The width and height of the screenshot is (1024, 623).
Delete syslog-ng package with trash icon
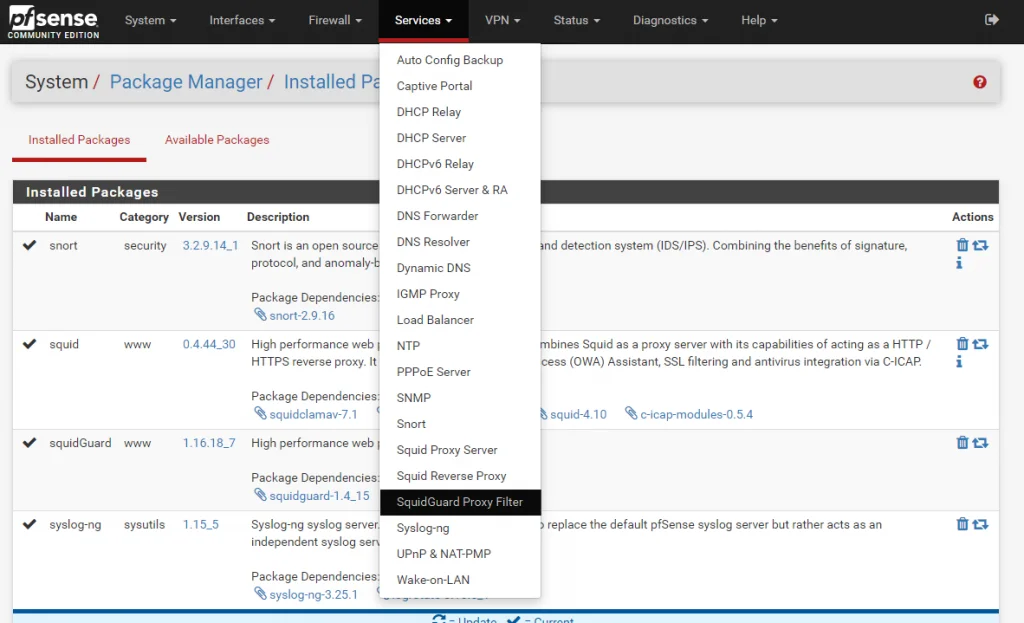962,524
